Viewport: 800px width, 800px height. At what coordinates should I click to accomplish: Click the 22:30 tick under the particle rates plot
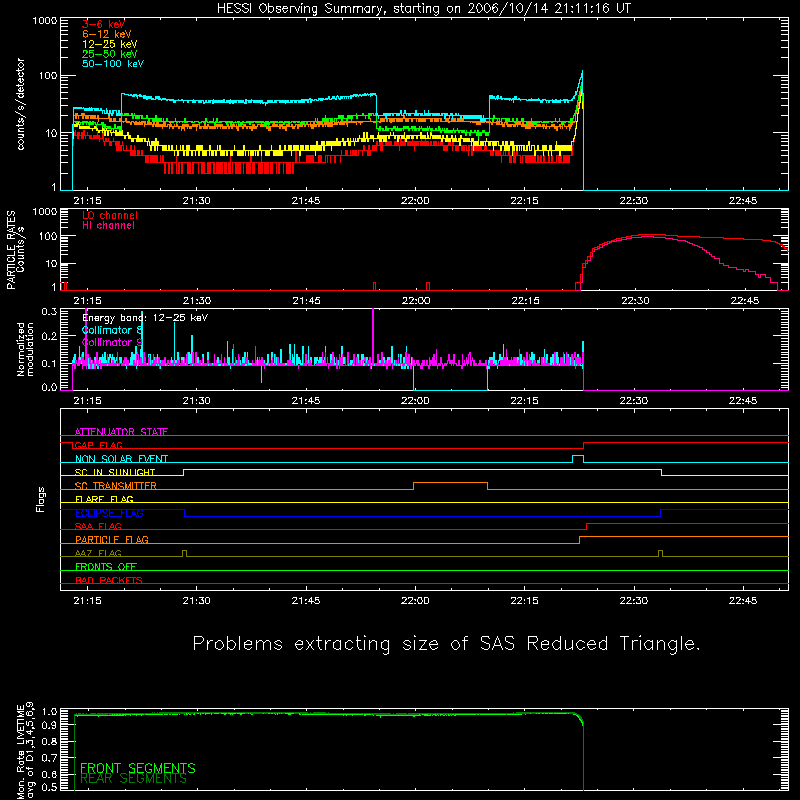tap(634, 301)
